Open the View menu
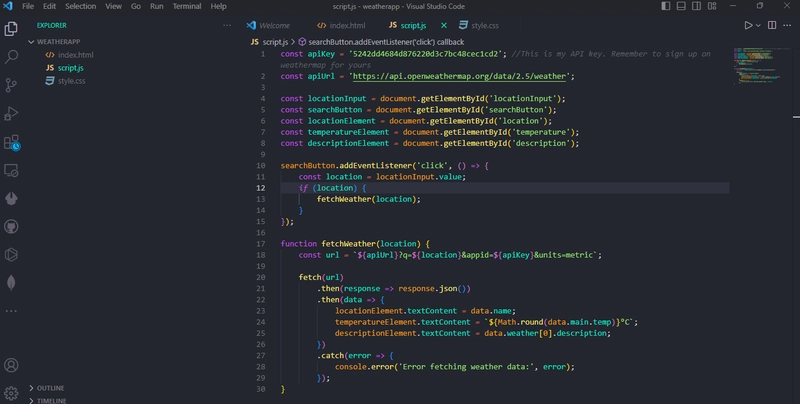 (x=113, y=6)
